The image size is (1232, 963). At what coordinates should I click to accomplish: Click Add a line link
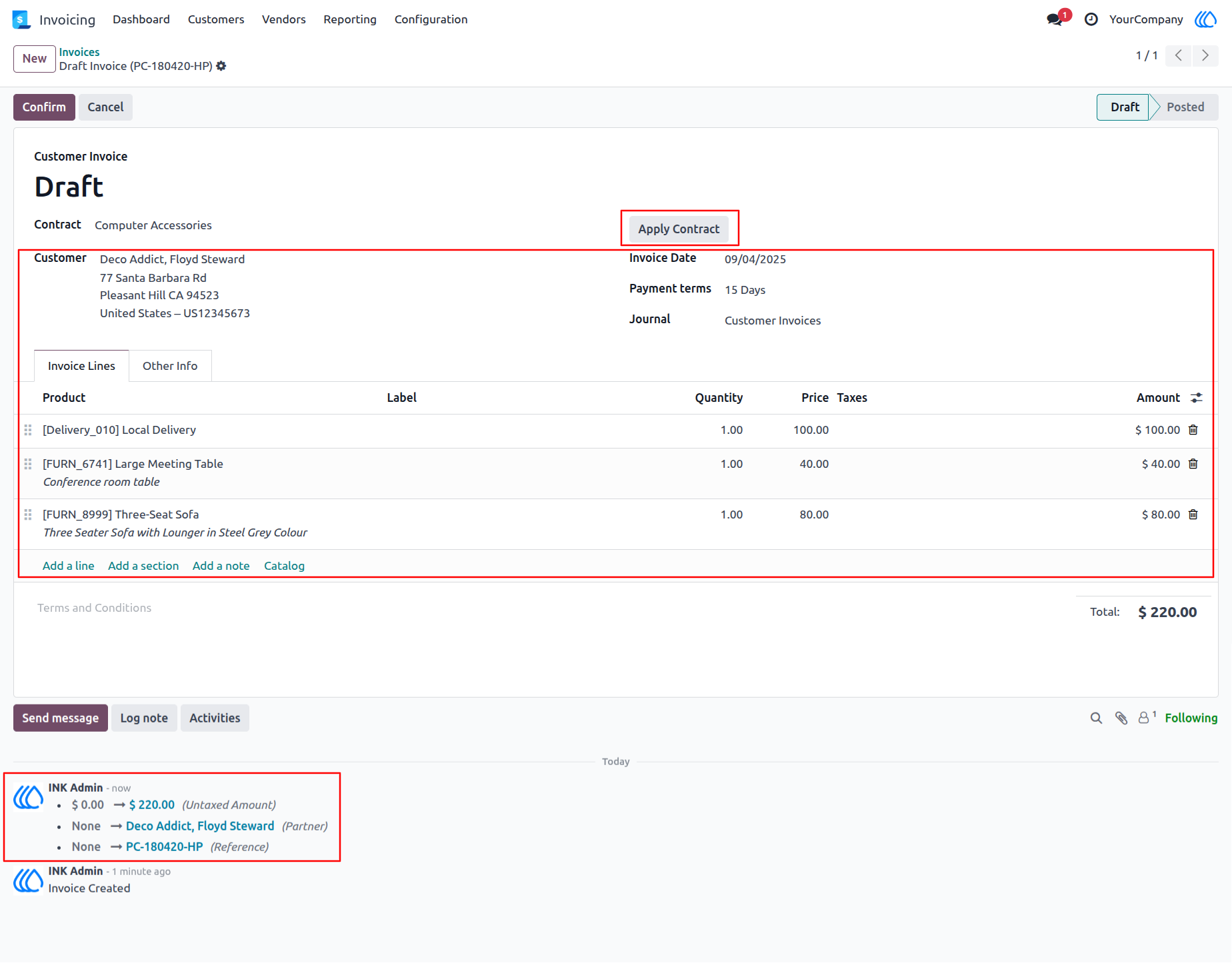(69, 566)
